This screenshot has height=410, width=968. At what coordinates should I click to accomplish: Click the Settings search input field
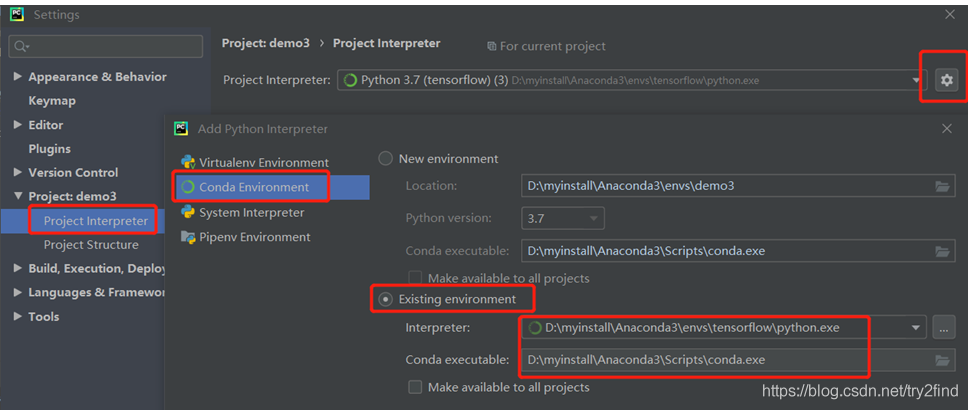(x=106, y=46)
